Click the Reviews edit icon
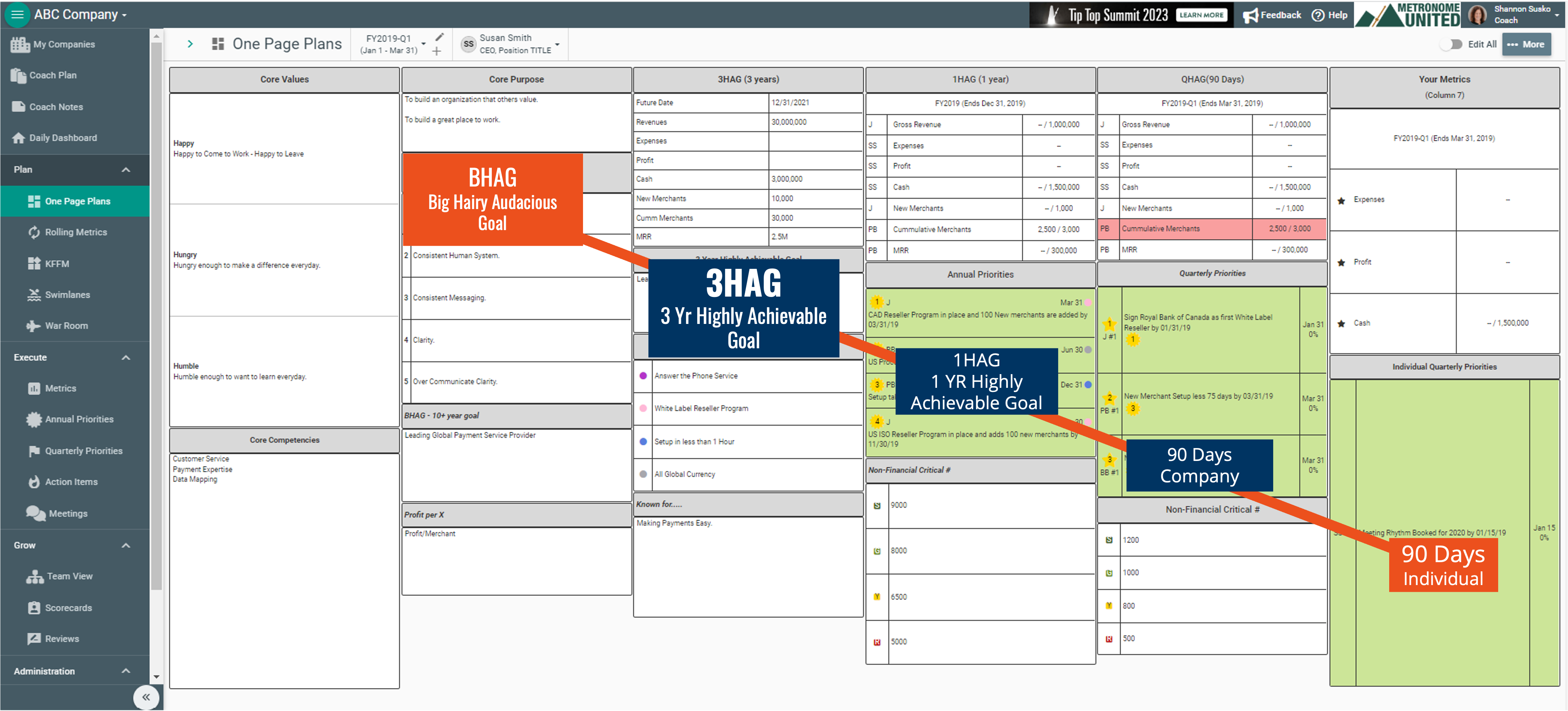The height and width of the screenshot is (711, 1568). (34, 639)
